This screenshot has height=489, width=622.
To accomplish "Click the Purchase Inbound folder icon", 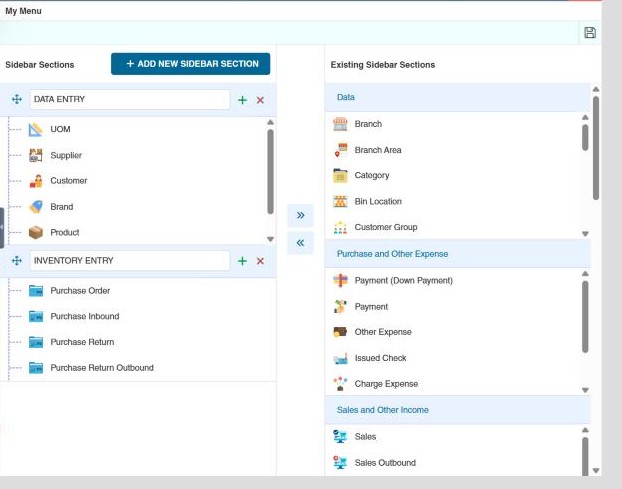I will pos(36,316).
